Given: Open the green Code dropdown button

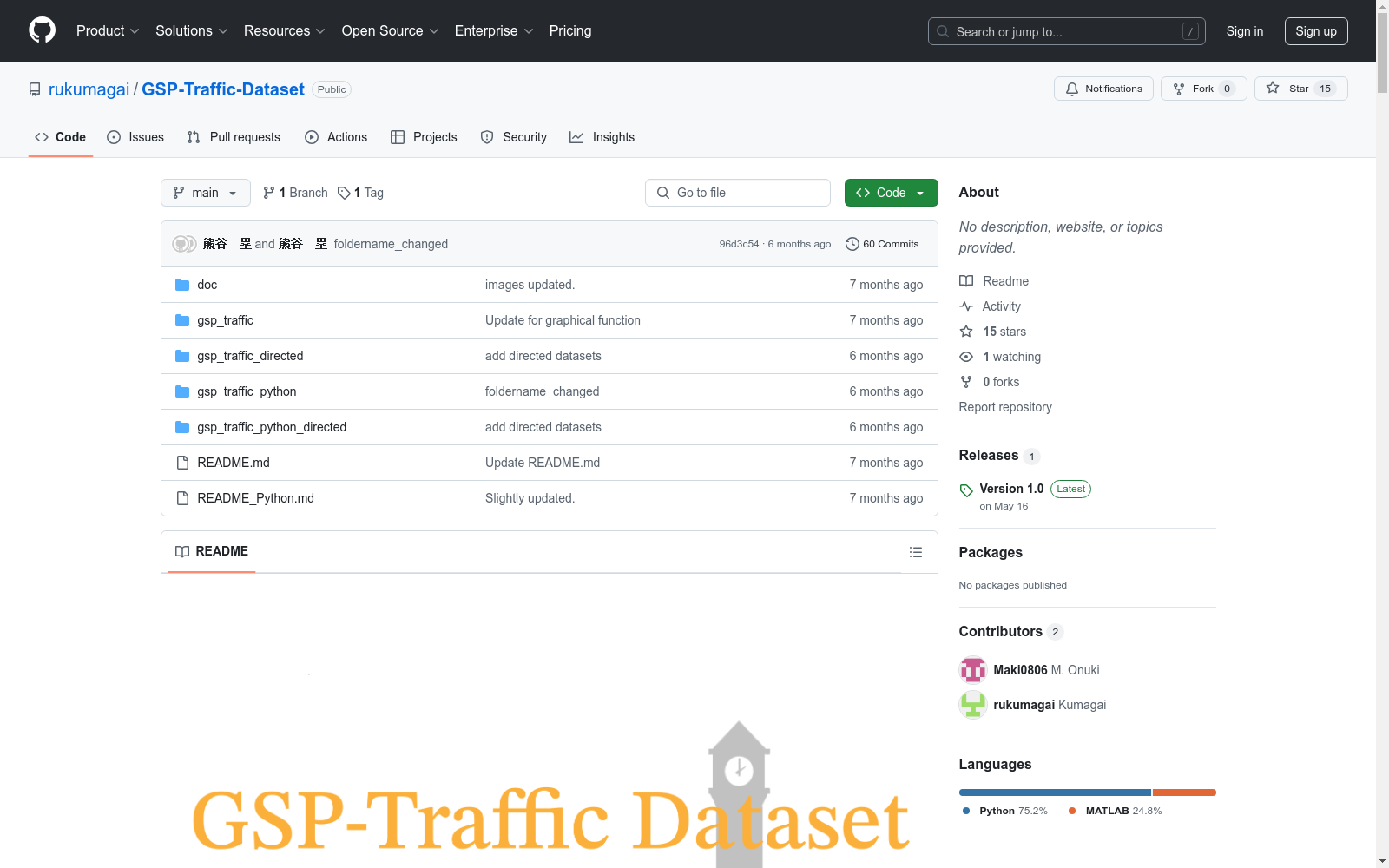Looking at the screenshot, I should pyautogui.click(x=892, y=193).
